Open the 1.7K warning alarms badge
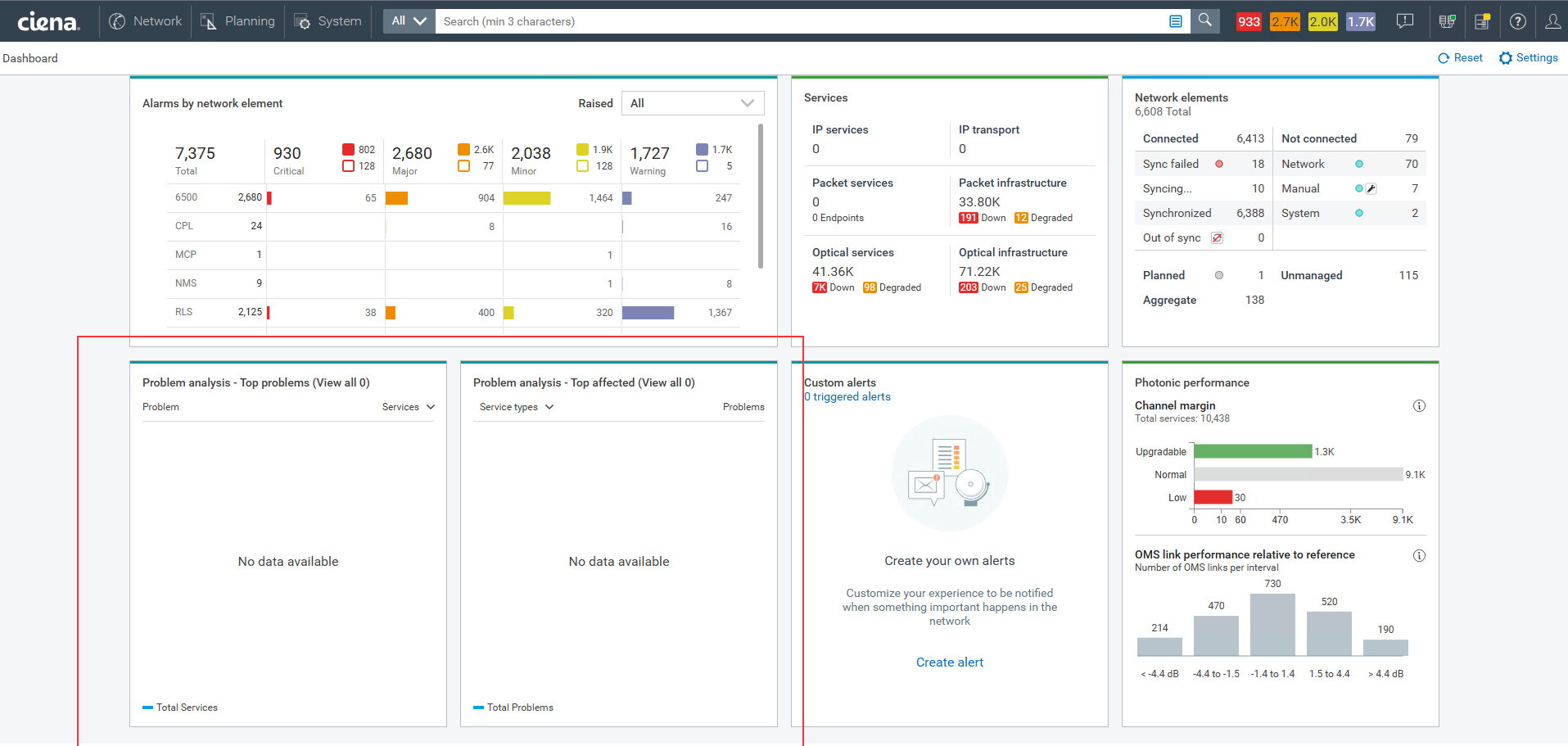 (x=1361, y=21)
